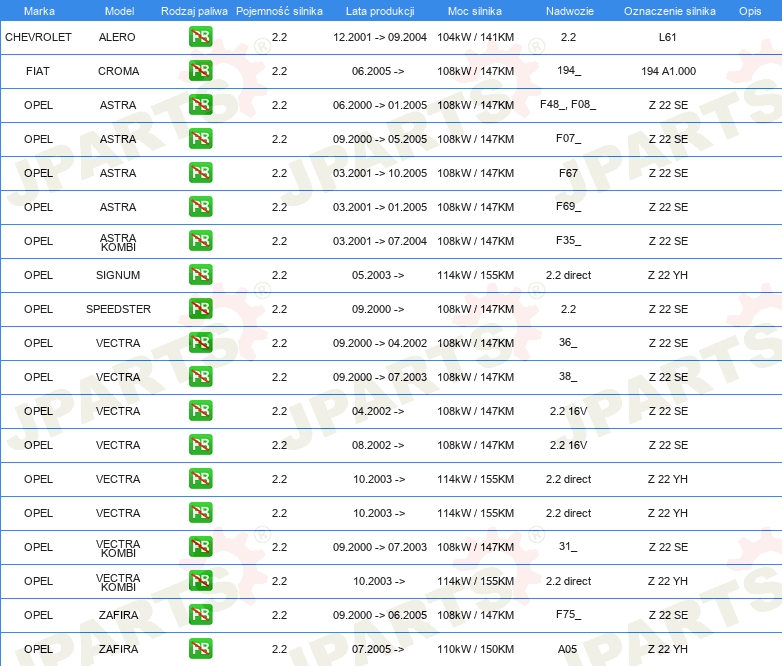Click the SPEEDSTER model cell
This screenshot has width=782, height=666.
pos(118,309)
